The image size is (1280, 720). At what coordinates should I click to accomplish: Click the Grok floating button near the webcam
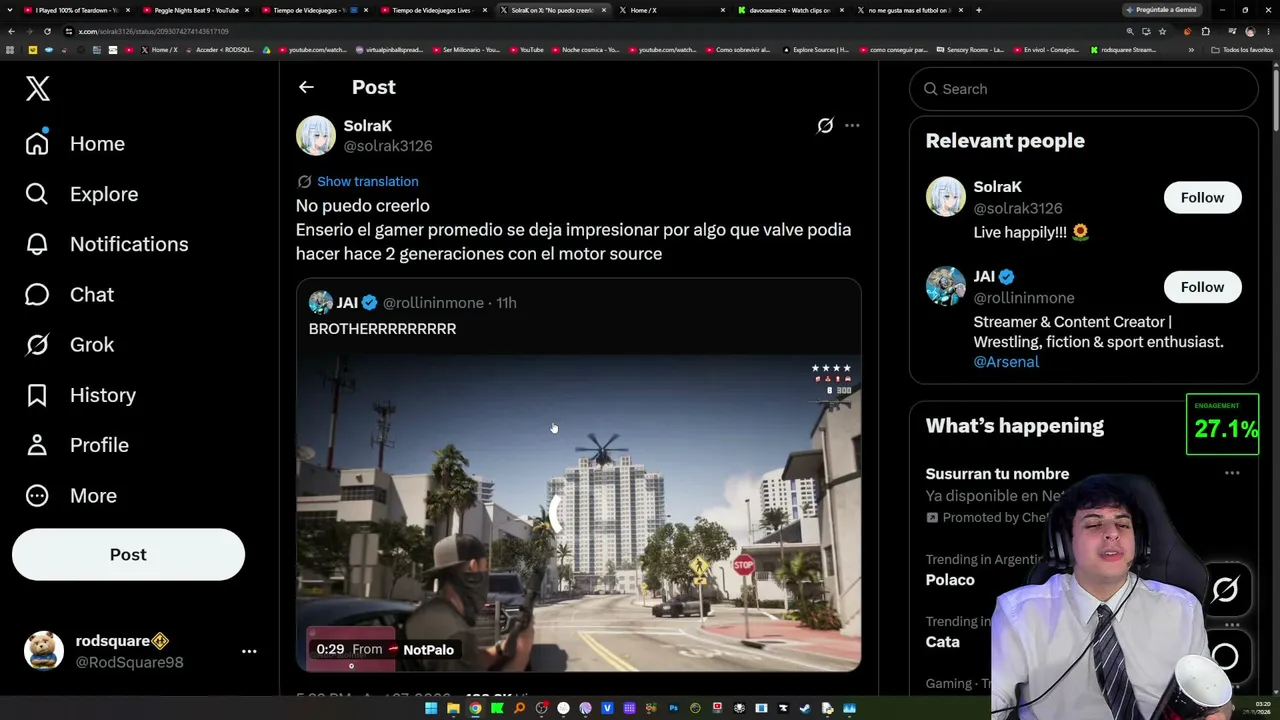[1225, 590]
